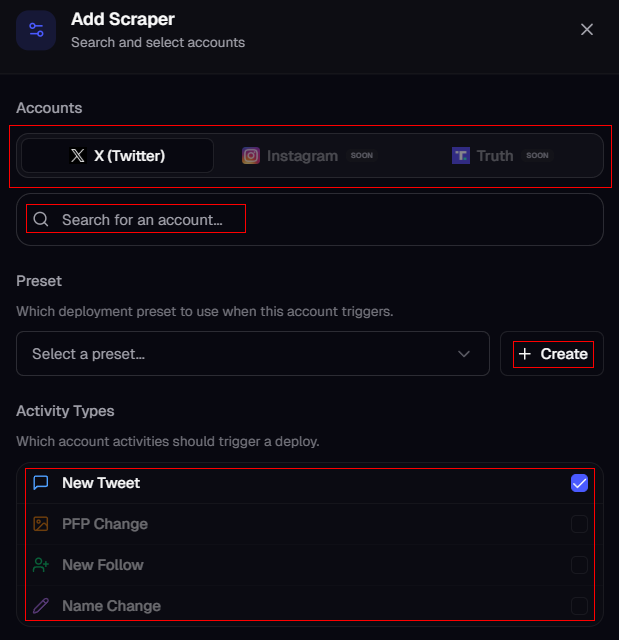Viewport: 619px width, 640px height.
Task: Click the PFP Change image icon
Action: coord(41,524)
